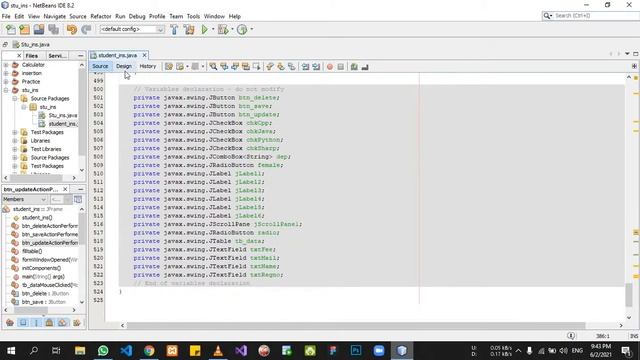
Task: Click the Find Previous Occurrence icon
Action: point(224,67)
